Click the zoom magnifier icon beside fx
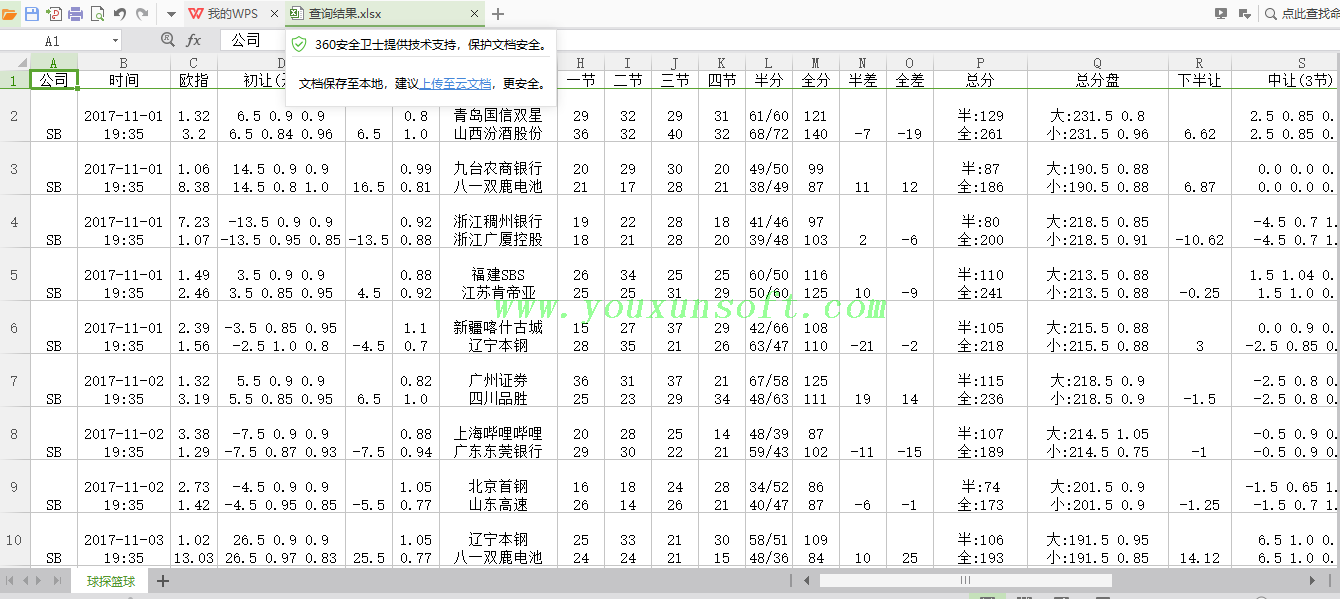 [x=168, y=40]
